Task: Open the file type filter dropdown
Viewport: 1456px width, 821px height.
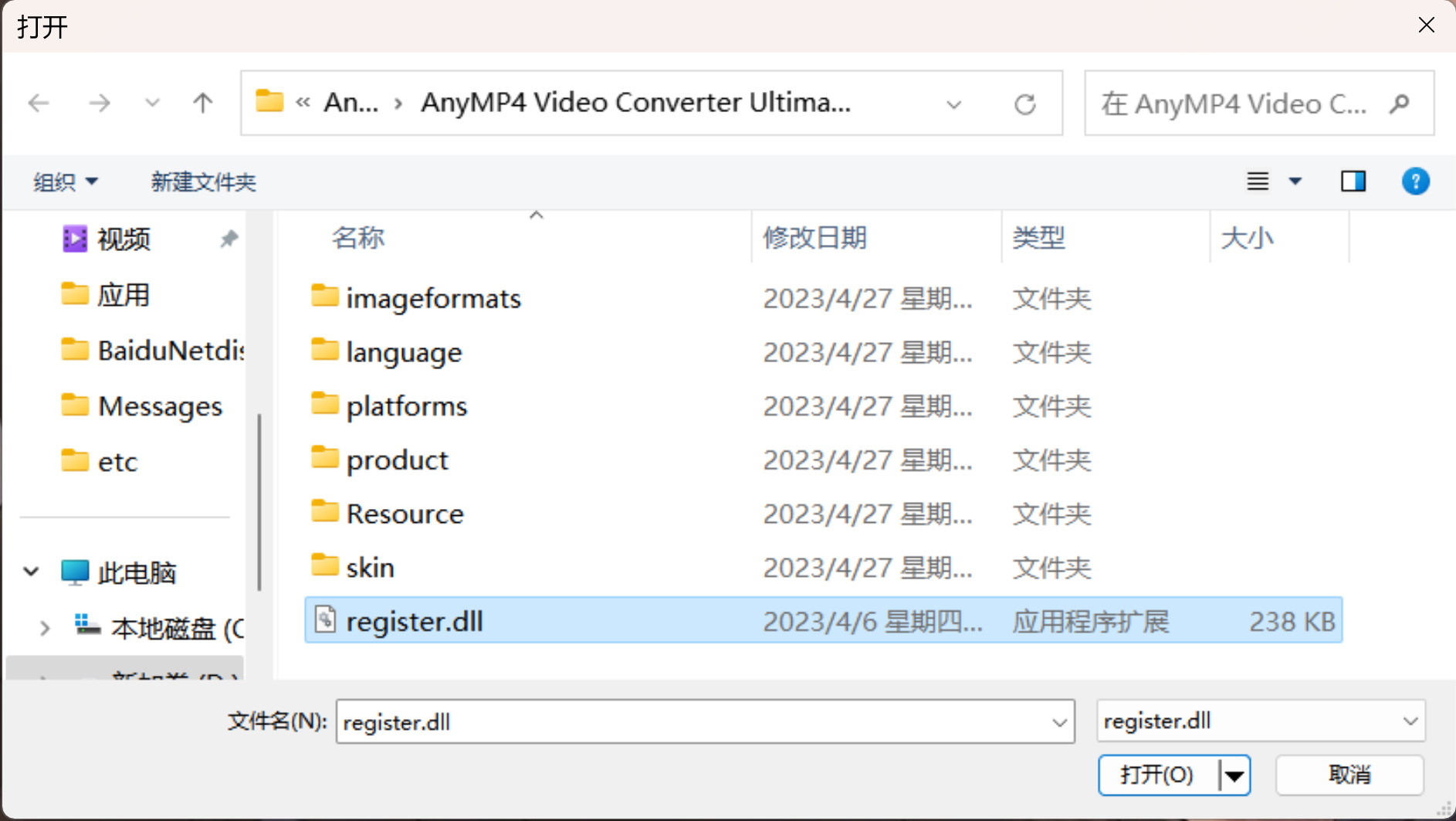Action: tap(1260, 721)
